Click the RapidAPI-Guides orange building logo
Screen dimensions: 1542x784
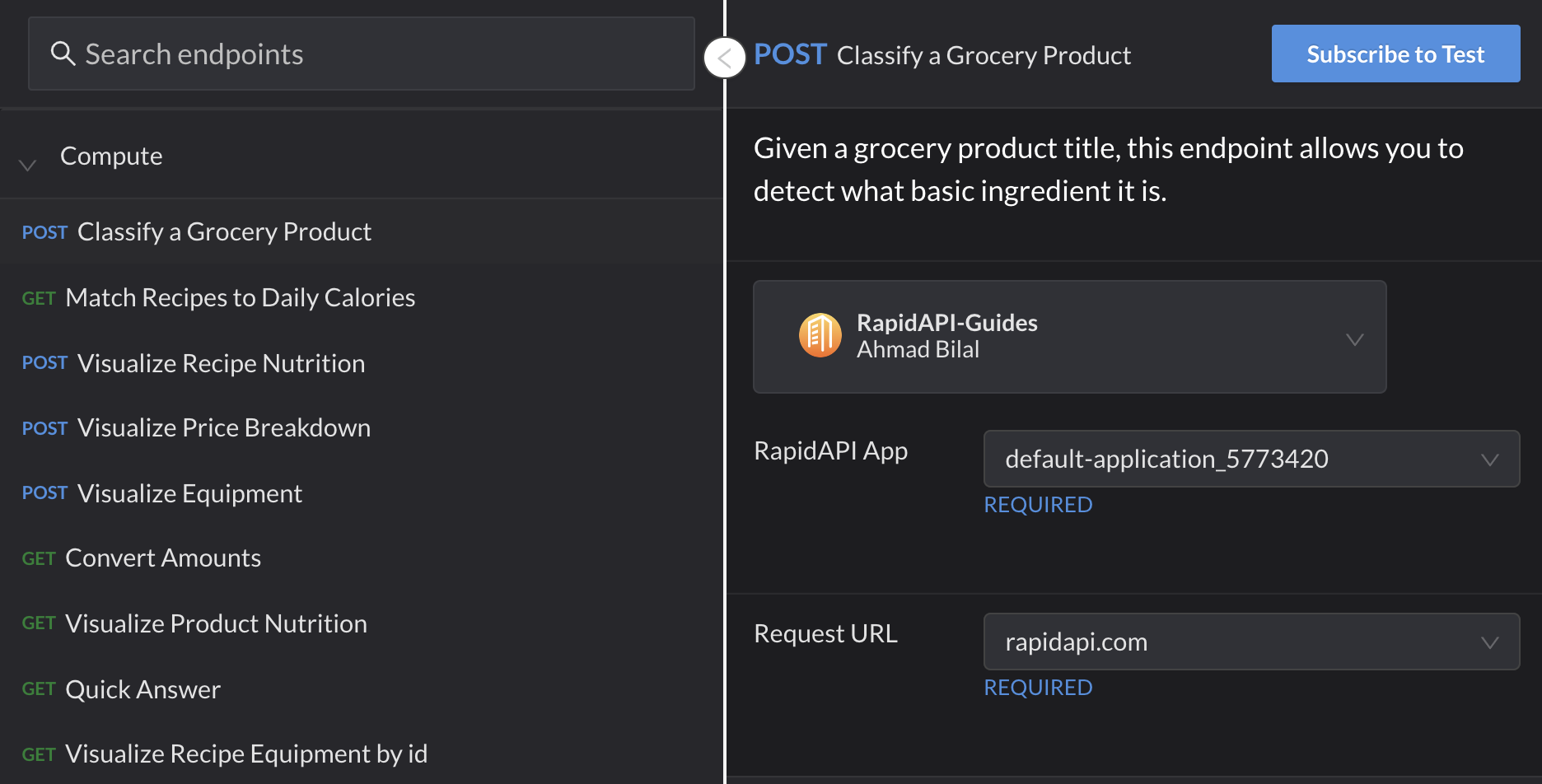[x=820, y=335]
